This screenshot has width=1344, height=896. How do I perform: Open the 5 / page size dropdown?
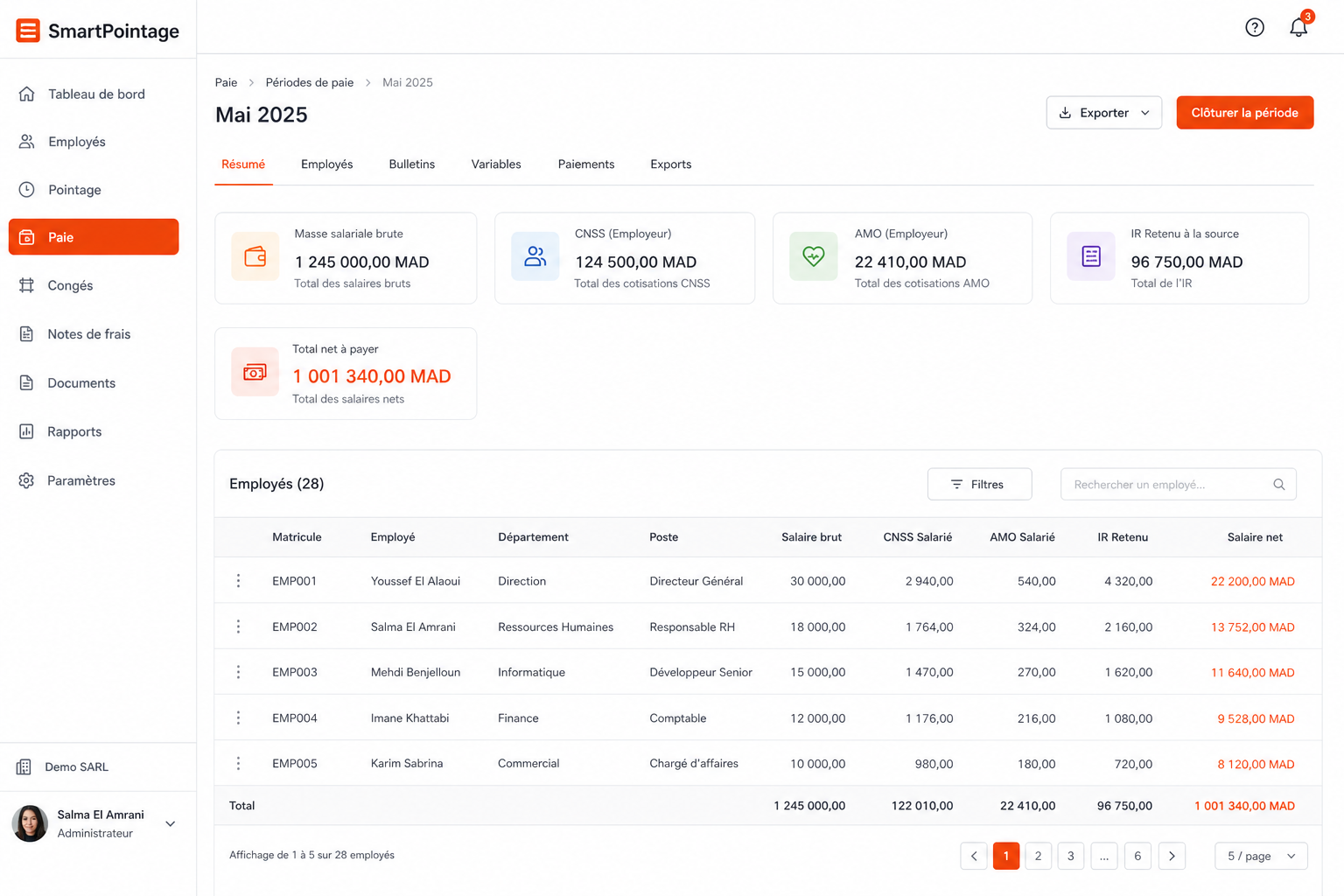coord(1261,856)
